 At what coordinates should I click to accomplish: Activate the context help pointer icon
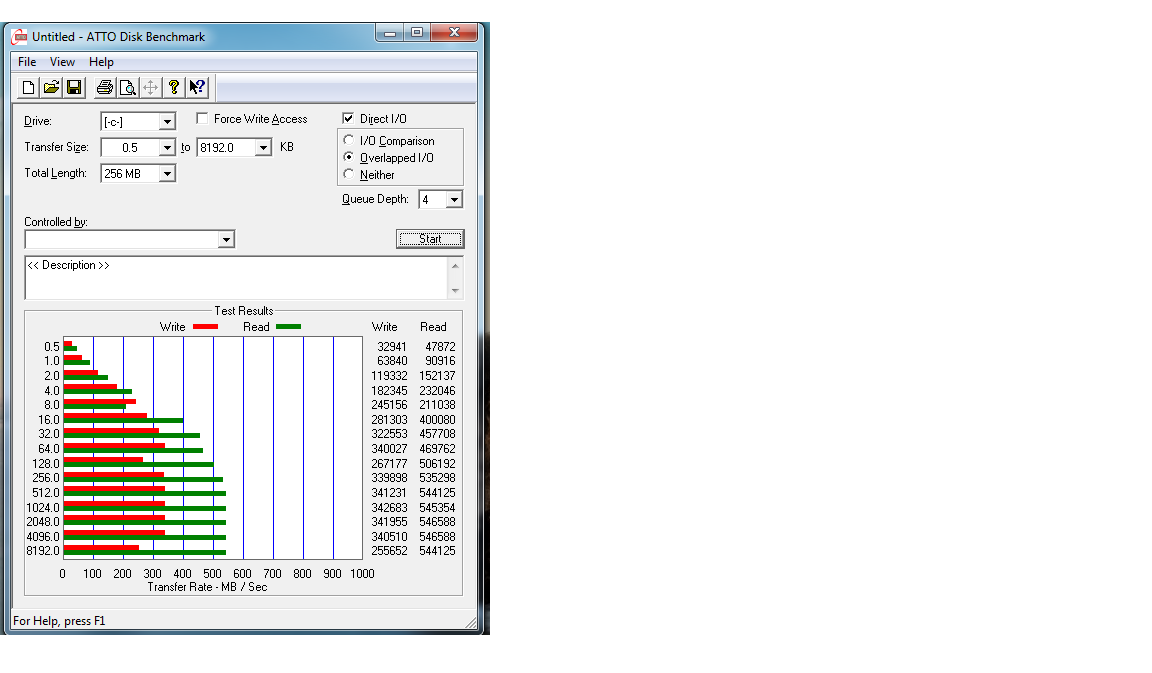coord(197,88)
